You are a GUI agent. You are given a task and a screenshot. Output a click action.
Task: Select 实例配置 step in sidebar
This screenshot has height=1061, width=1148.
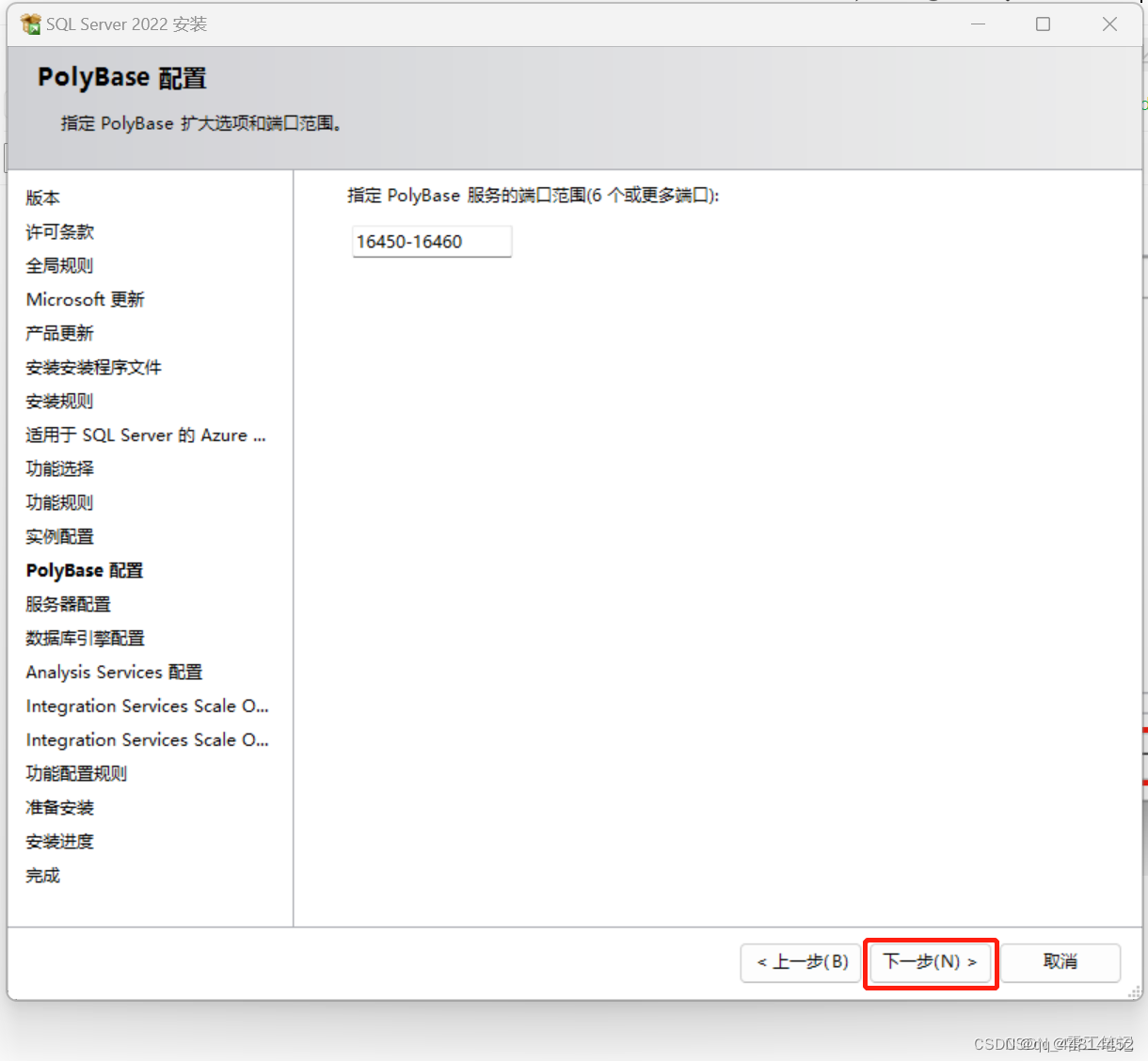coord(60,536)
